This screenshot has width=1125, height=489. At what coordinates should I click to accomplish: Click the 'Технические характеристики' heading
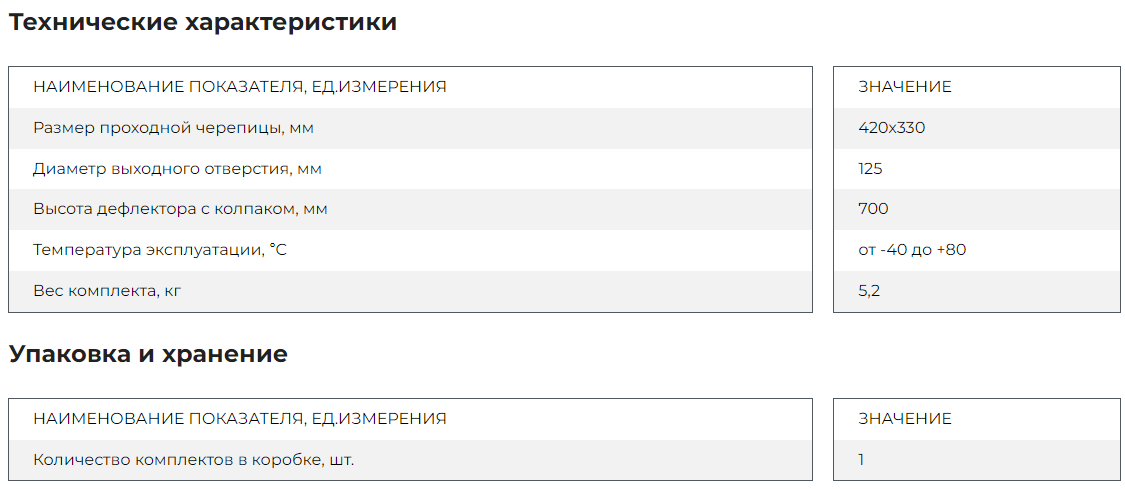pos(202,22)
